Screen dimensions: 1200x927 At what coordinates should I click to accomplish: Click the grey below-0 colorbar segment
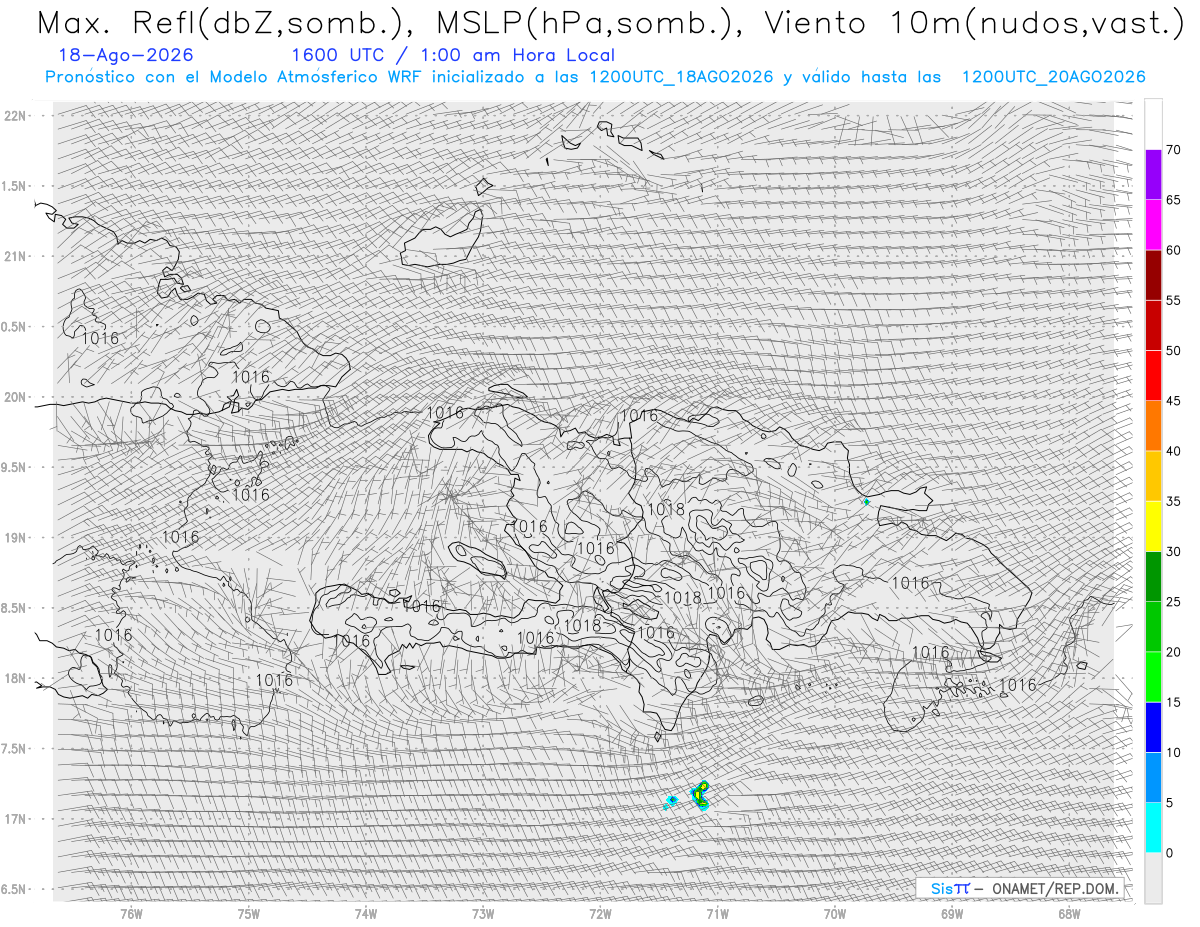pos(1153,878)
